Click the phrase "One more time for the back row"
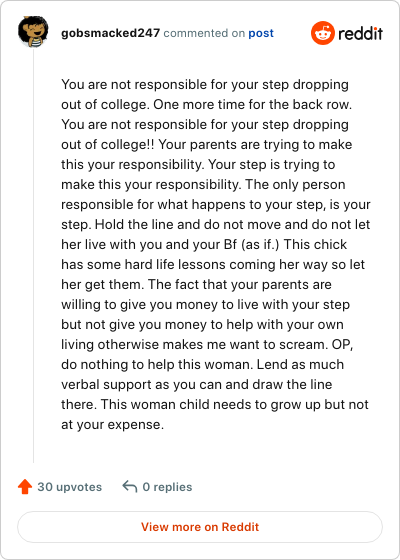Screen dimensions: 400x560 tap(252, 105)
